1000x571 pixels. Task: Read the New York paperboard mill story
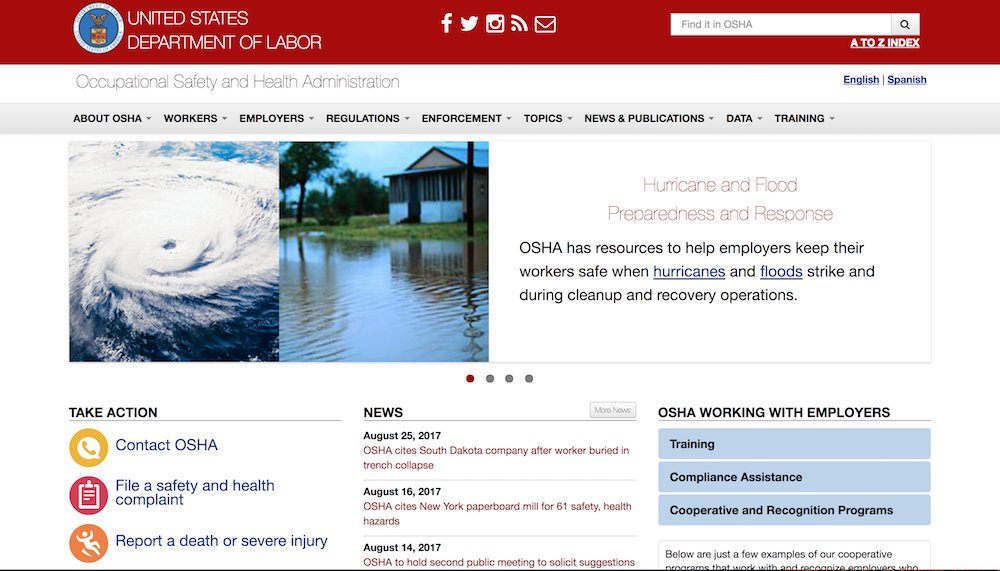(x=497, y=514)
